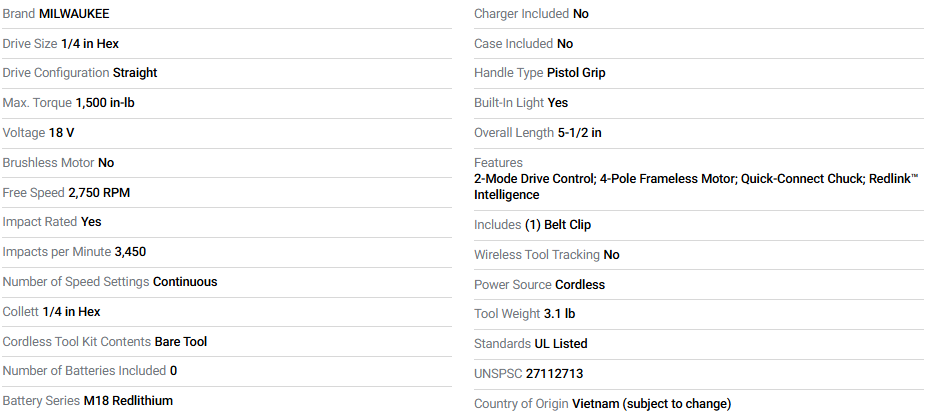Click the Overall Length 5-1/2 in value
This screenshot has height=416, width=926.
click(580, 133)
